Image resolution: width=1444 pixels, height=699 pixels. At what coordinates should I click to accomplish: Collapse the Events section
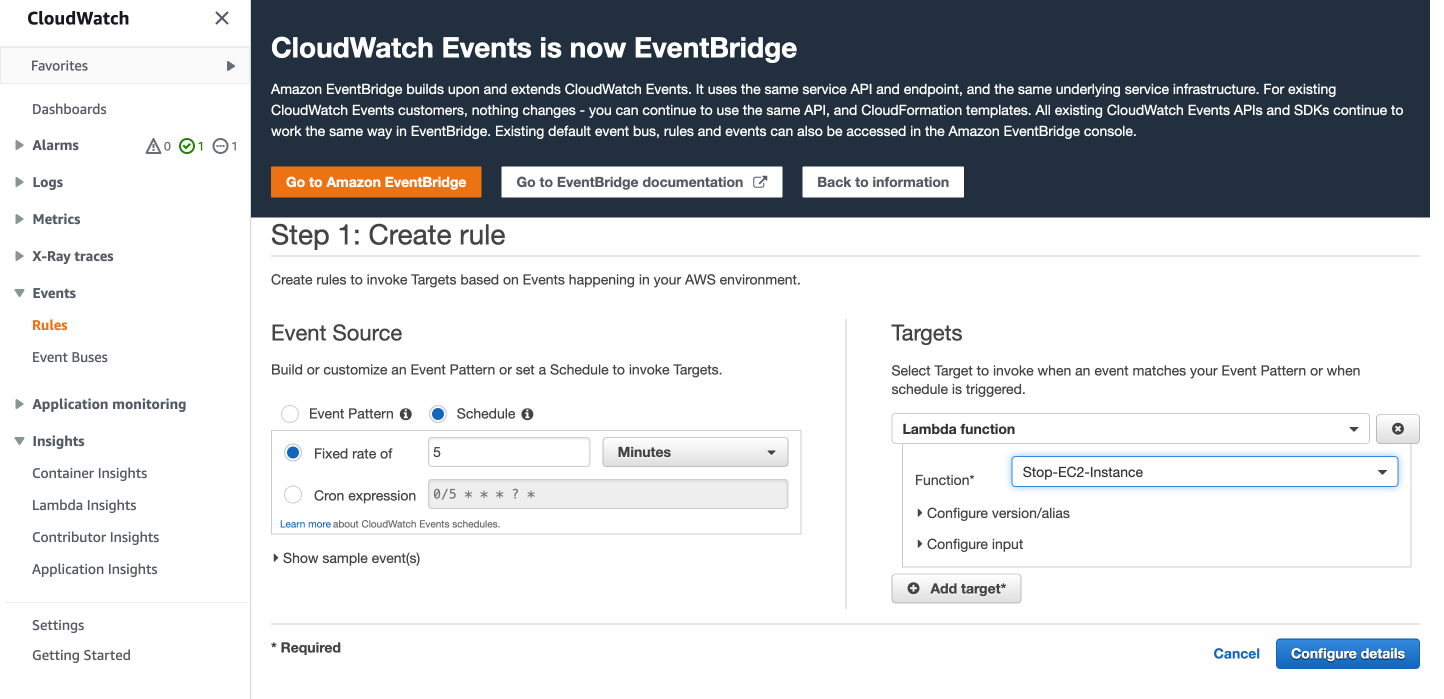[20, 293]
